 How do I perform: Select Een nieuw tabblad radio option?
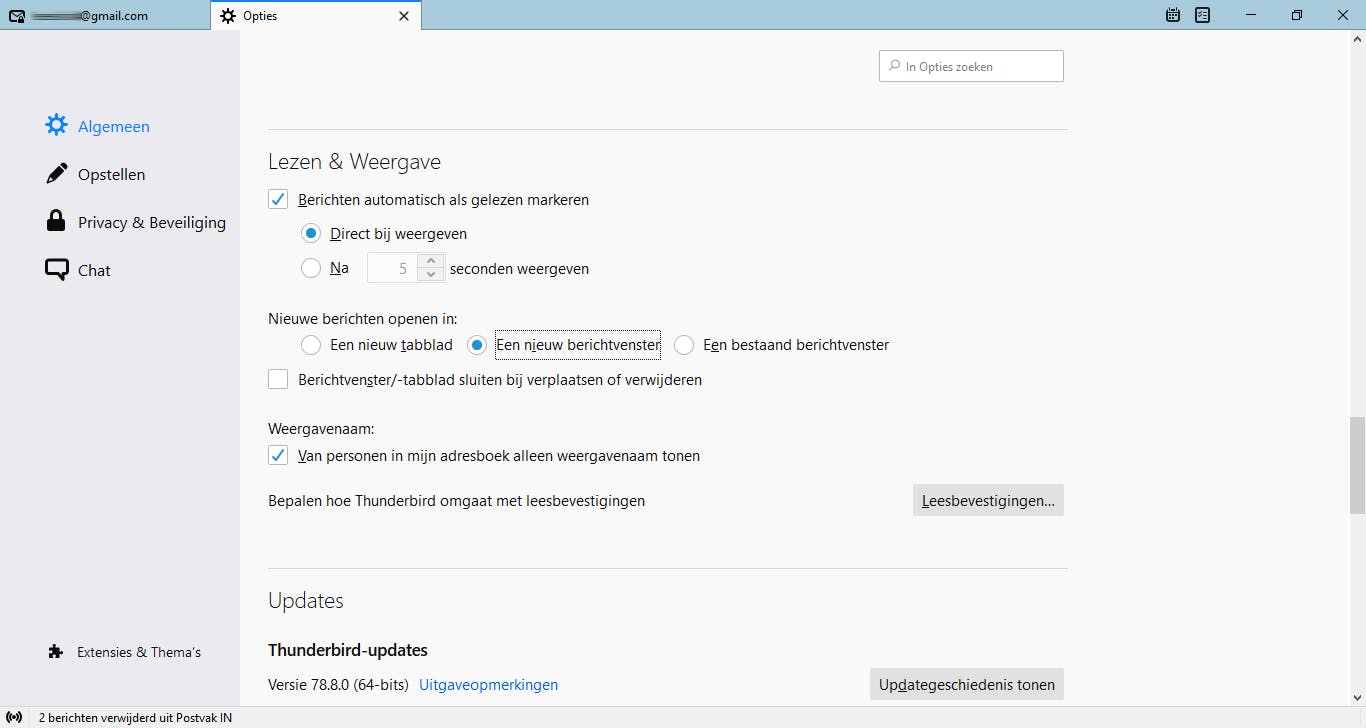click(311, 345)
